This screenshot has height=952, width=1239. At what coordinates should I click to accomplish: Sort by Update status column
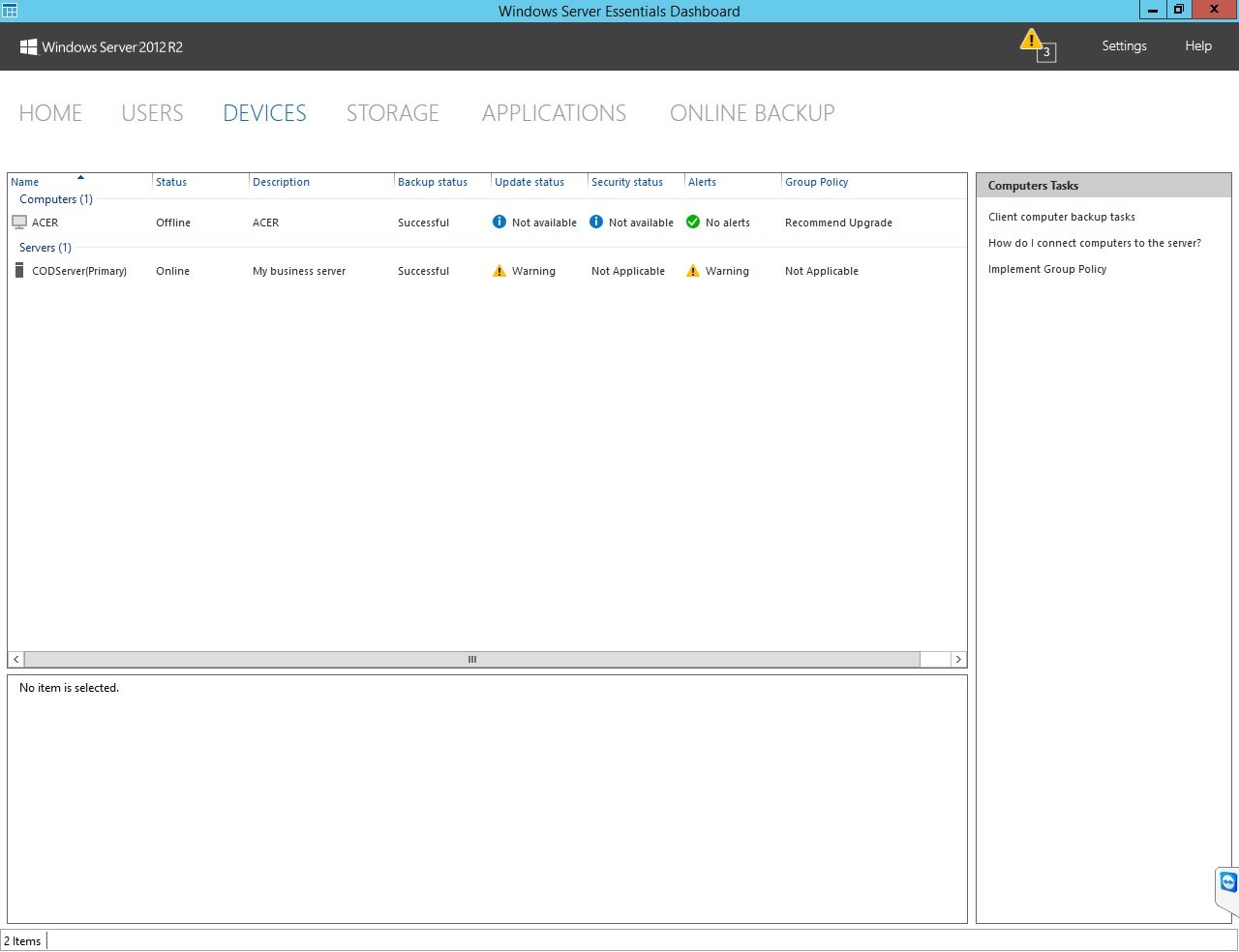click(x=539, y=182)
